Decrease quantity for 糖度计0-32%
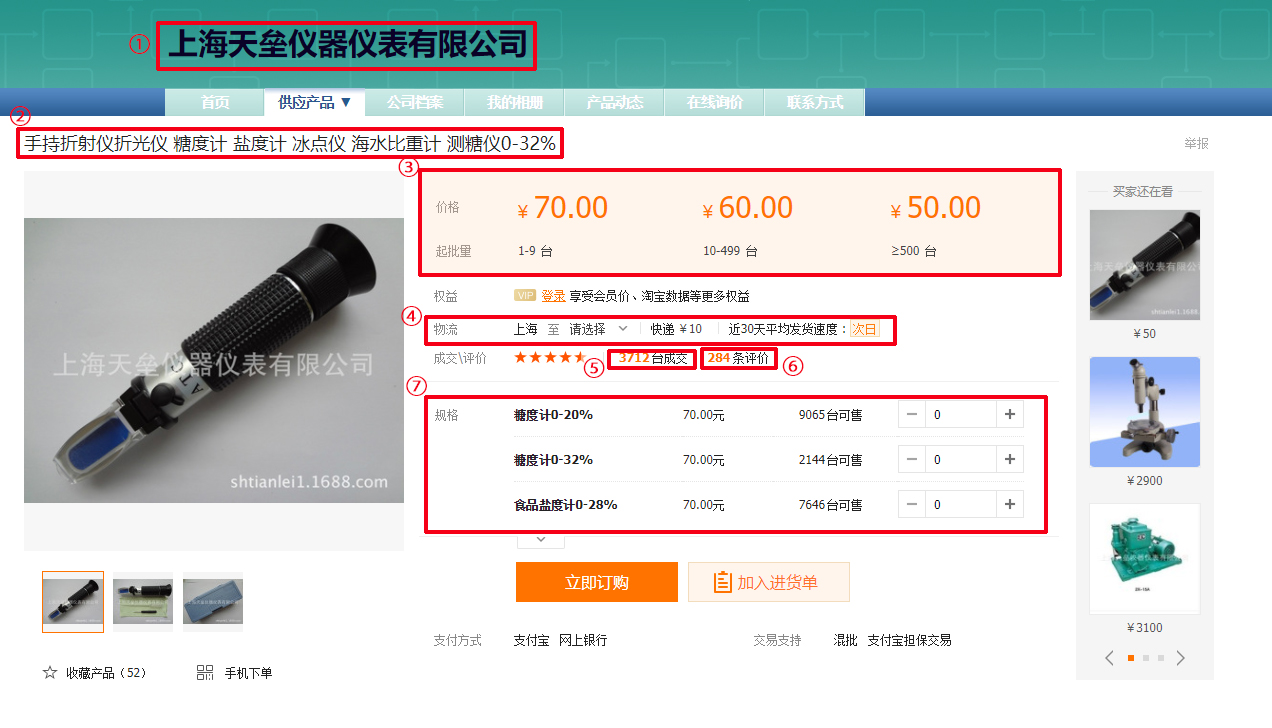The image size is (1272, 728). pyautogui.click(x=912, y=459)
